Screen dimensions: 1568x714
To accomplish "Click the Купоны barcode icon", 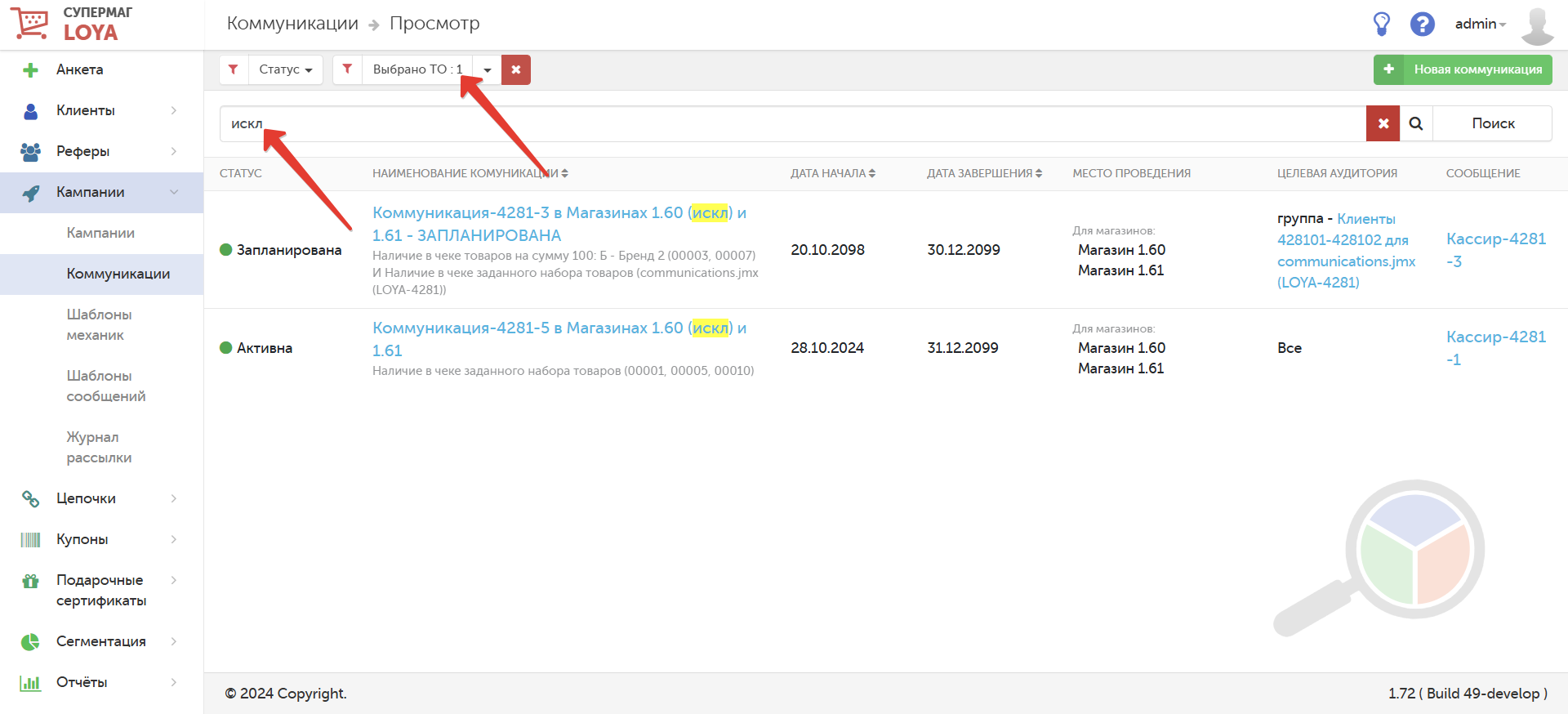I will [x=30, y=540].
